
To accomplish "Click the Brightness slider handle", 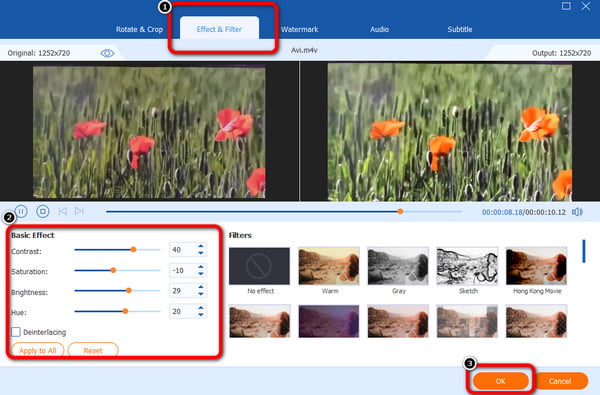I will [x=129, y=291].
